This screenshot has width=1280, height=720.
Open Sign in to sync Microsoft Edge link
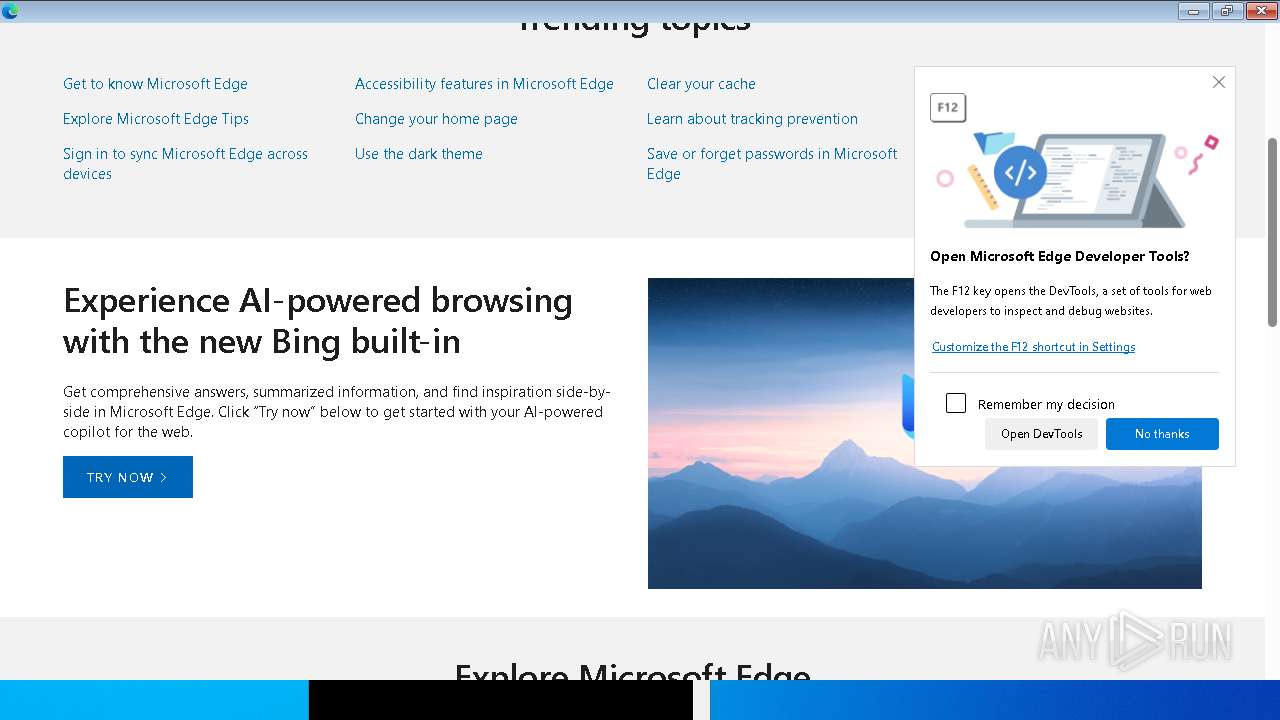tap(185, 164)
